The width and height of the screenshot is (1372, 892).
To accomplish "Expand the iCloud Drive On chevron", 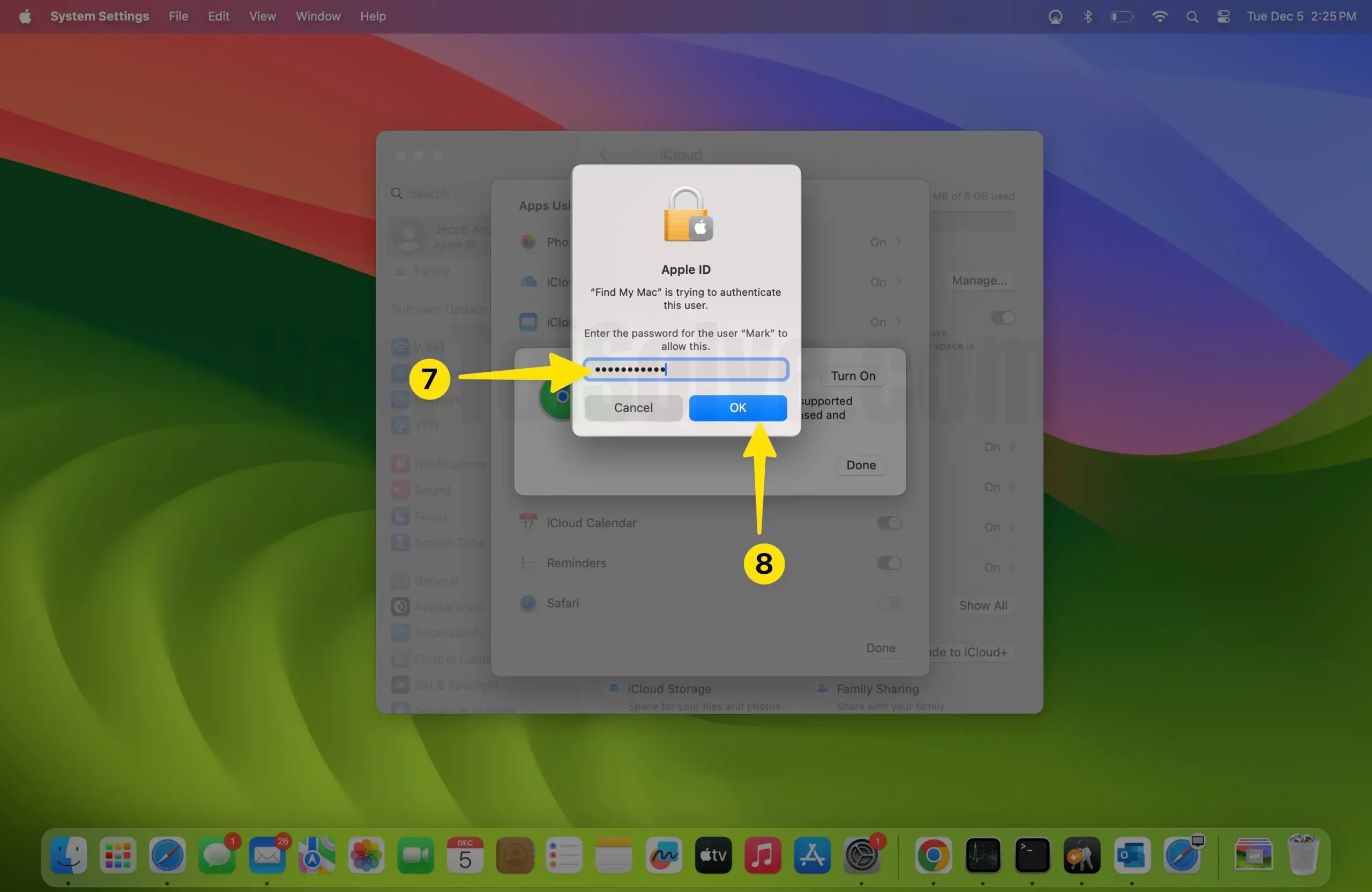I will click(x=898, y=282).
